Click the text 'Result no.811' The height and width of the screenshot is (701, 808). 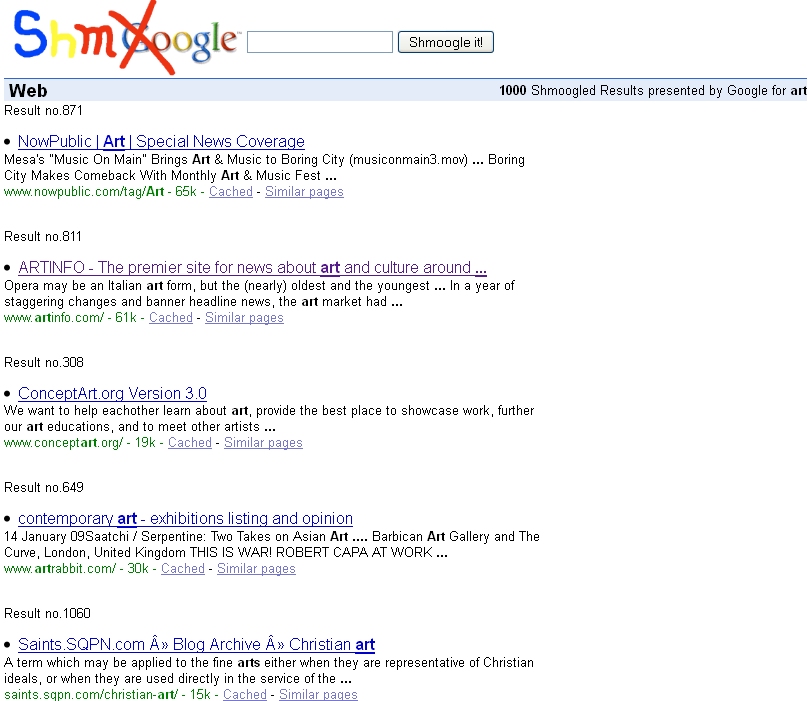point(43,237)
